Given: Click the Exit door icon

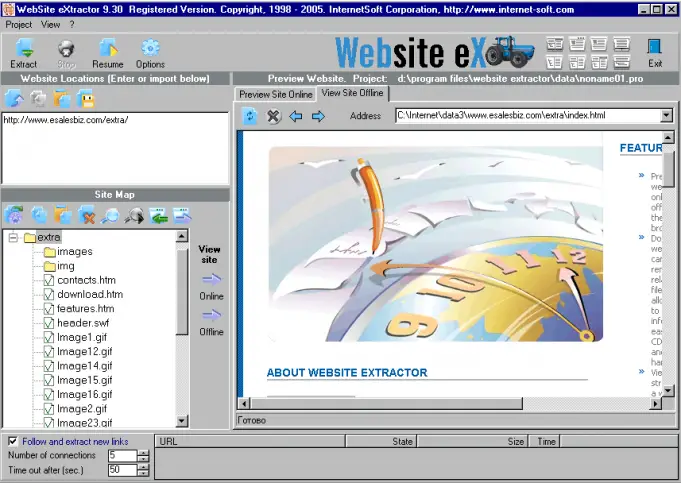Looking at the screenshot, I should click(655, 50).
